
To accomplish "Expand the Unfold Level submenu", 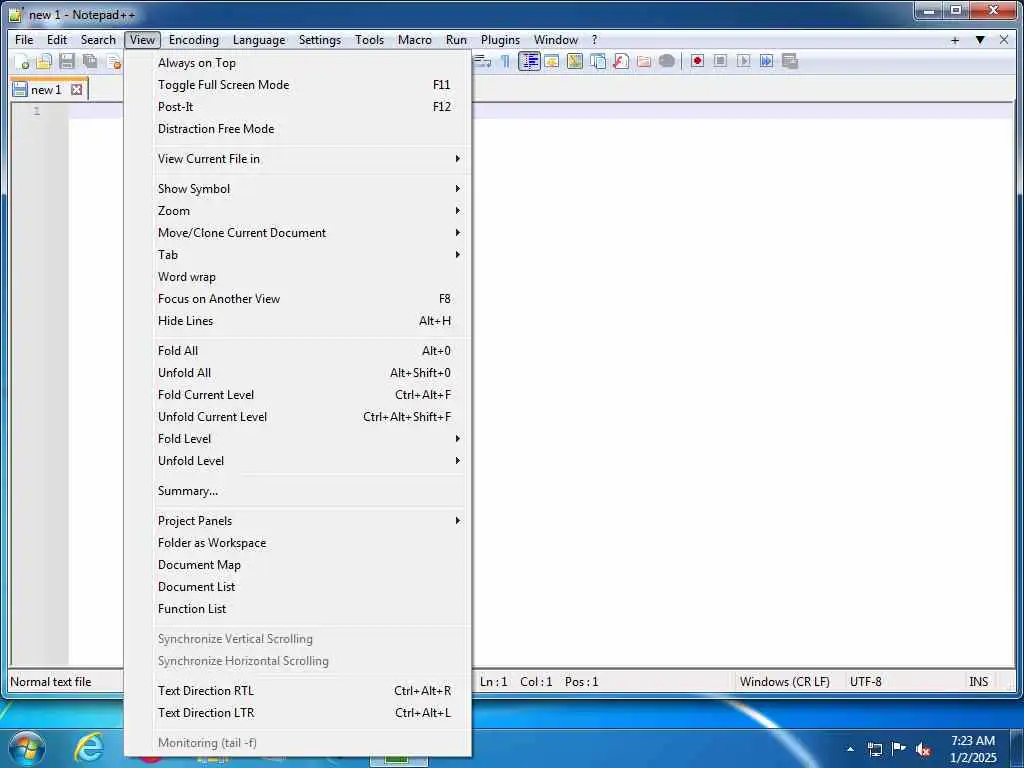I will [x=298, y=461].
